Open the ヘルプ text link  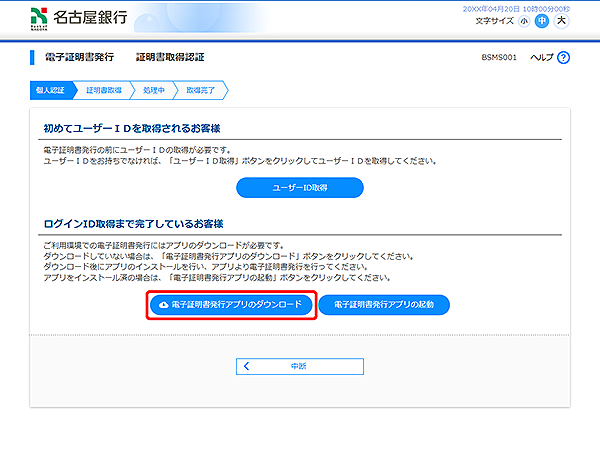pos(541,58)
